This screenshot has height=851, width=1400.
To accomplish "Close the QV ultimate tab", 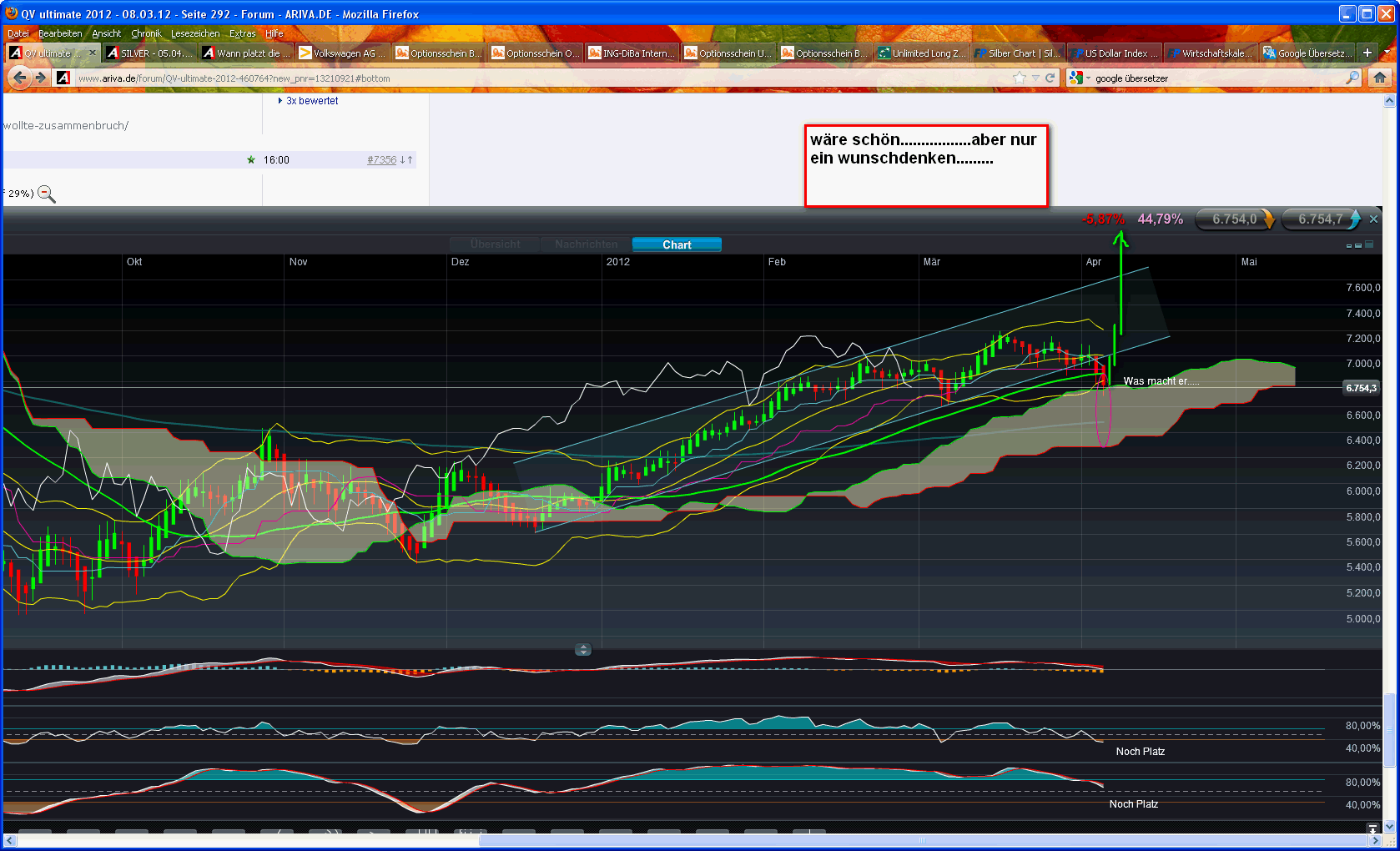I will [93, 53].
